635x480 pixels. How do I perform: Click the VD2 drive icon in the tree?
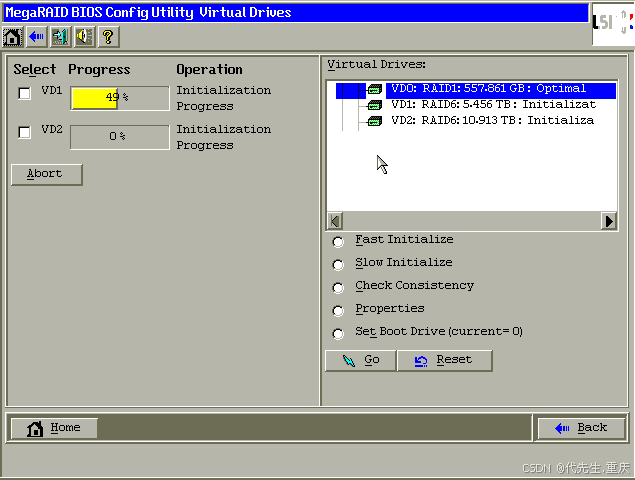coord(375,121)
